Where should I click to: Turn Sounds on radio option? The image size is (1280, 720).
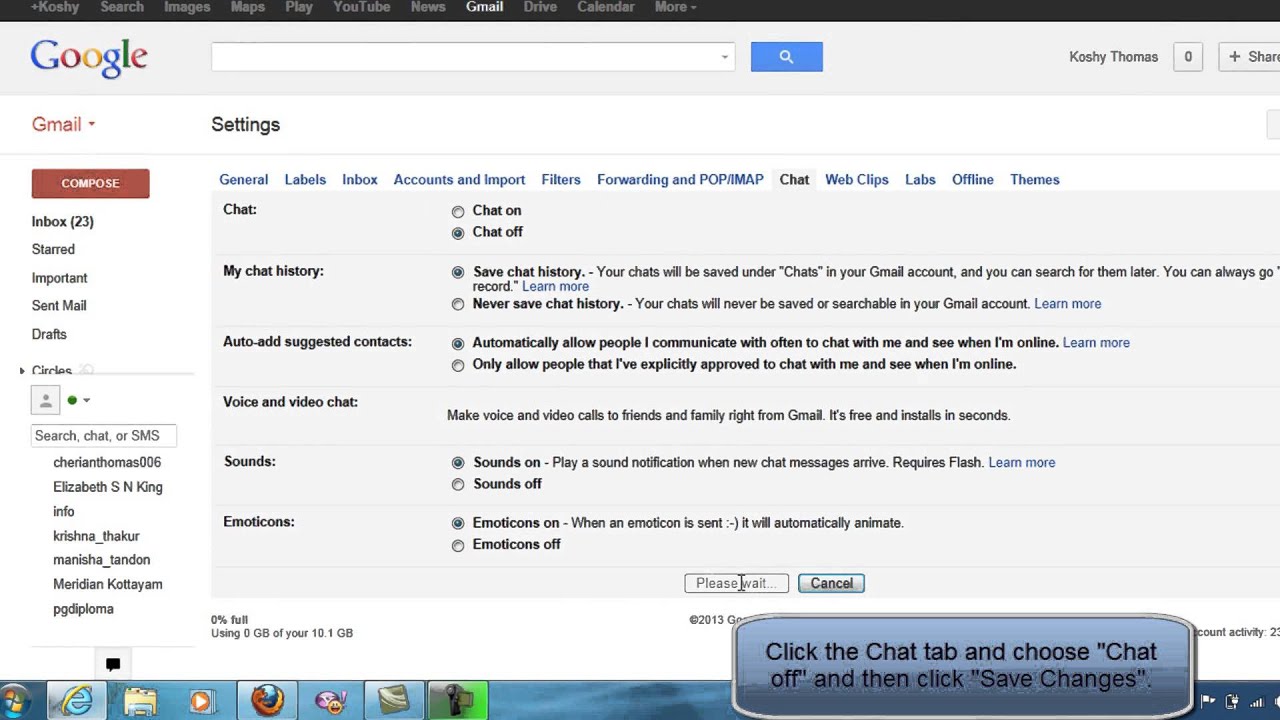click(x=458, y=463)
